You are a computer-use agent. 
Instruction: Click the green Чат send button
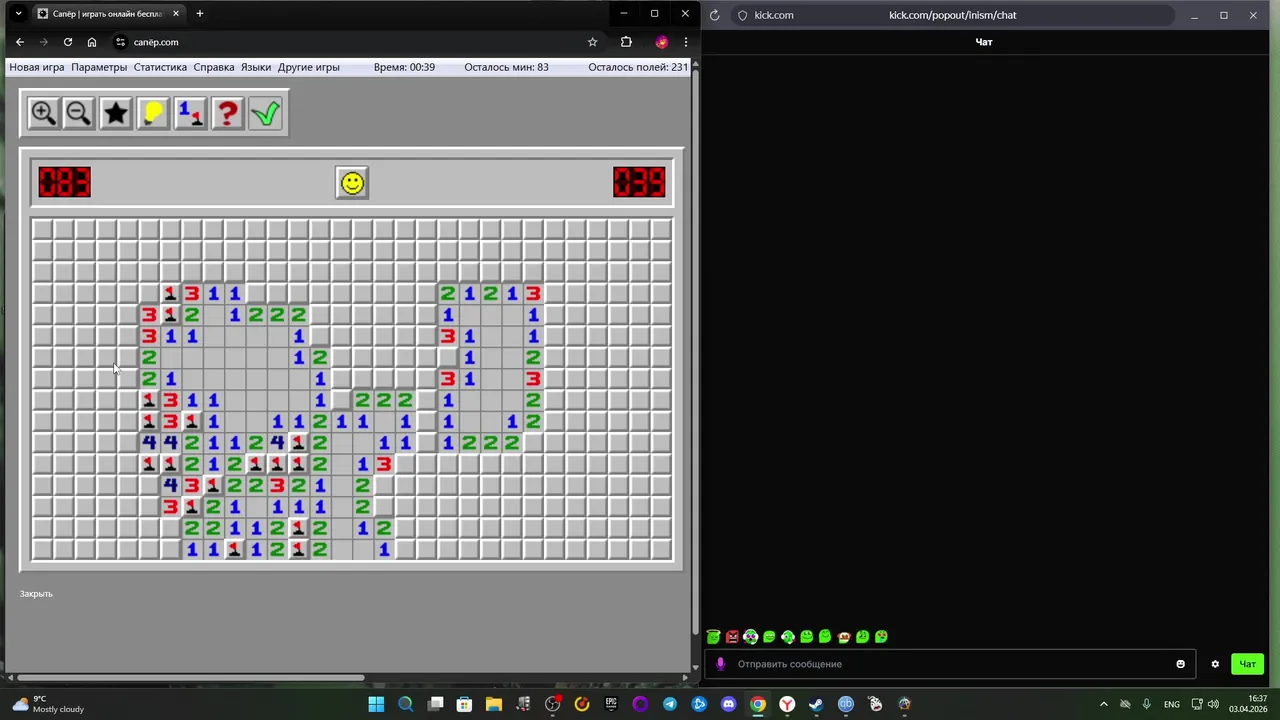pyautogui.click(x=1247, y=664)
